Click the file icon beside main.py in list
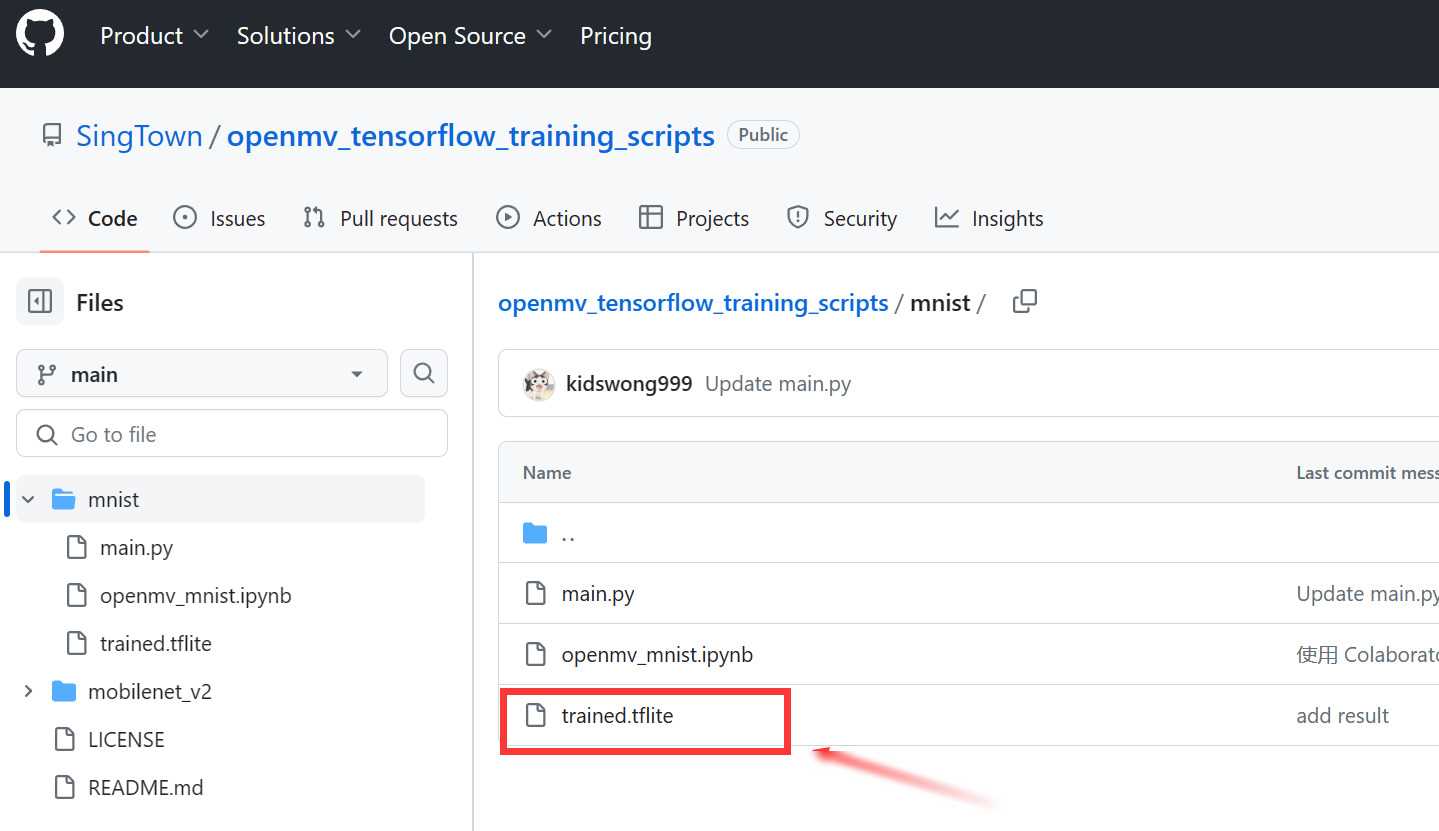This screenshot has height=831, width=1439. tap(536, 594)
